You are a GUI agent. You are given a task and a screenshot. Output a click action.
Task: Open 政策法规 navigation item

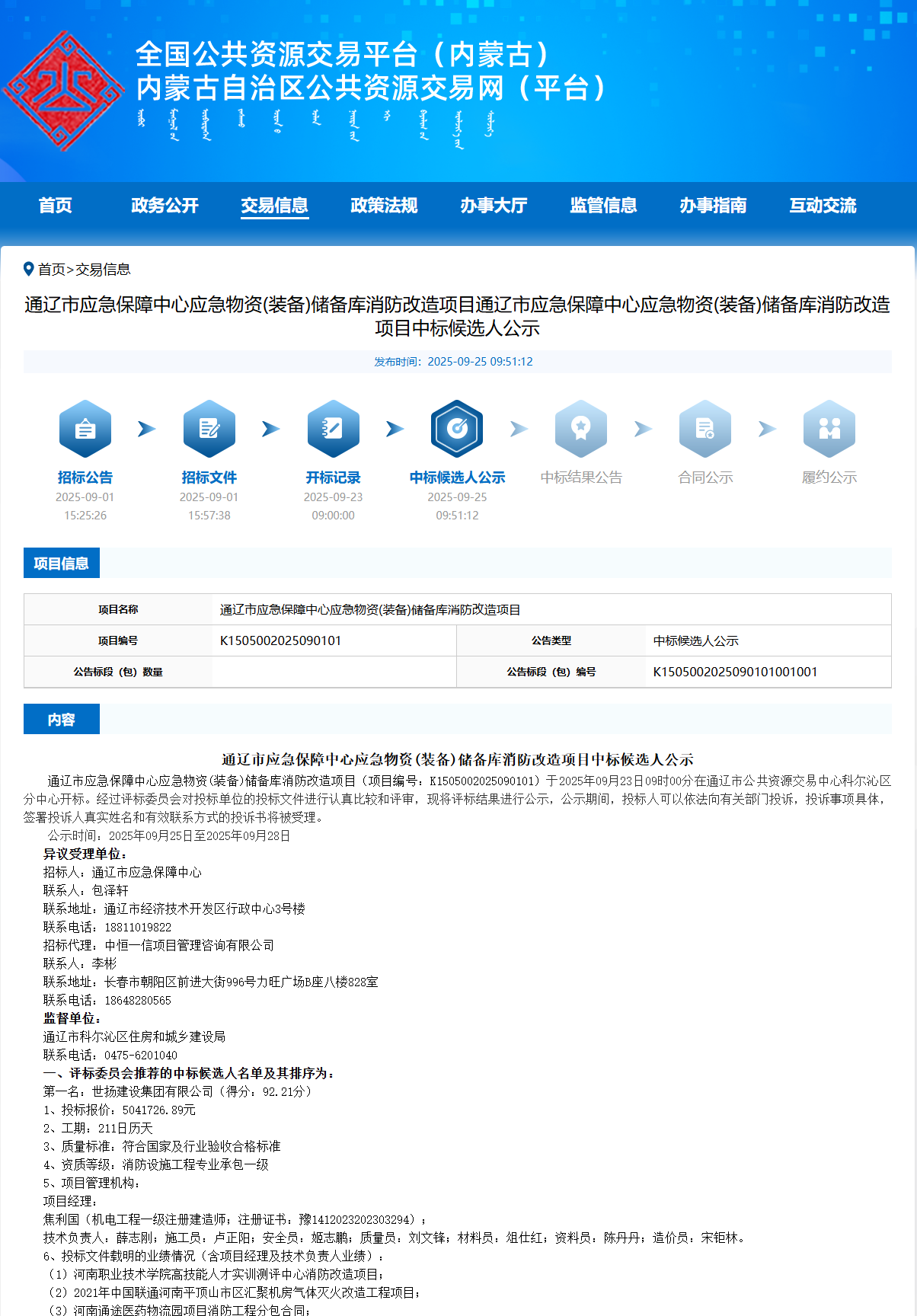[x=384, y=206]
